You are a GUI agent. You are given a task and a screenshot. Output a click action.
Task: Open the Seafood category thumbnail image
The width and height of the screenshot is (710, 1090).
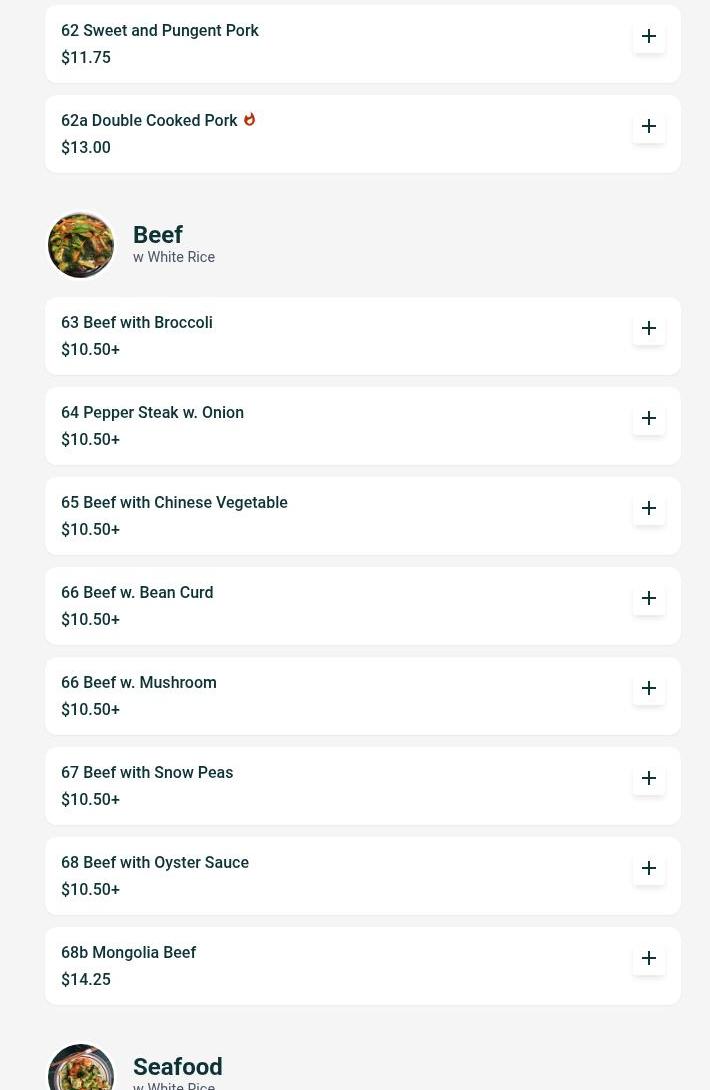[81, 1068]
